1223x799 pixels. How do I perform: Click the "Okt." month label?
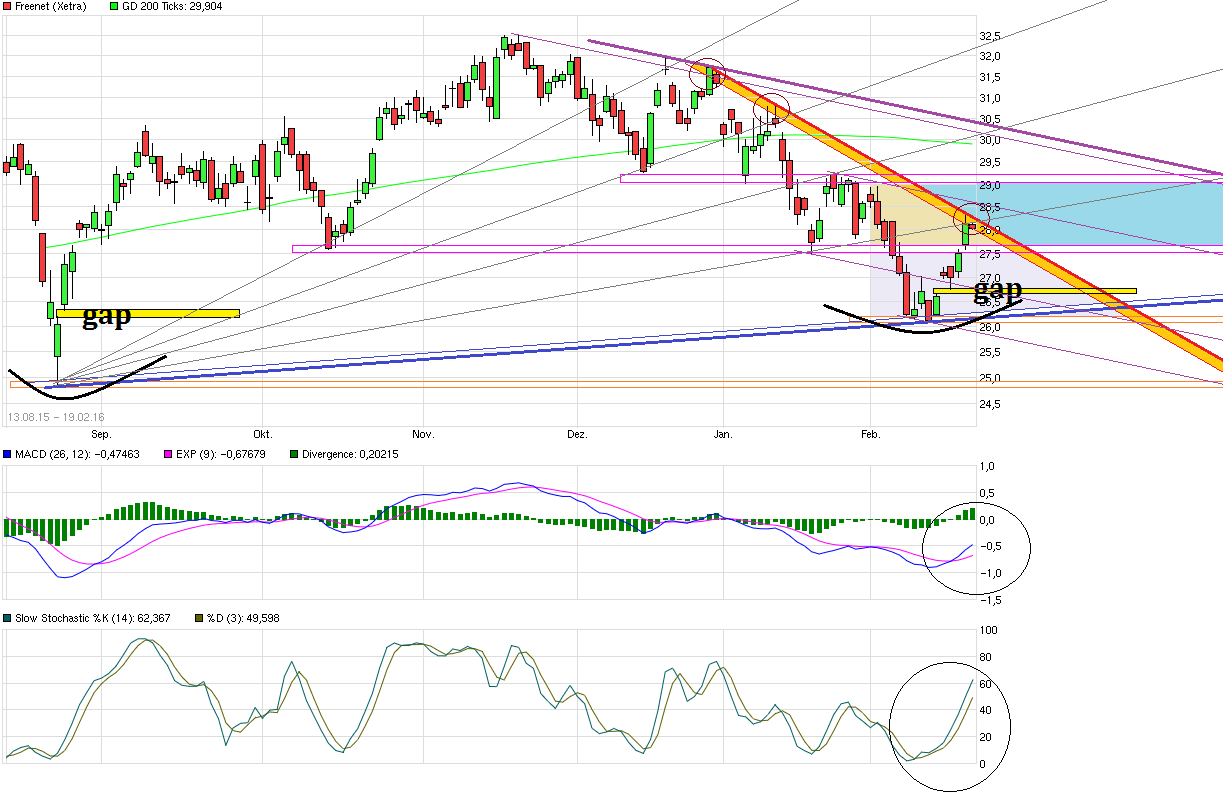point(263,435)
